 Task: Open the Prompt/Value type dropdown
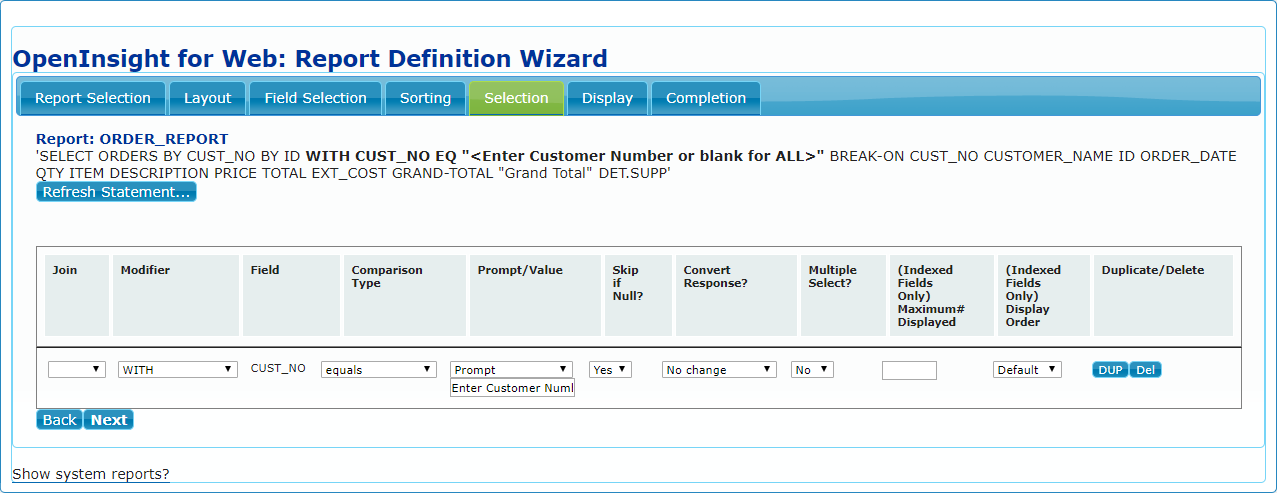click(512, 369)
